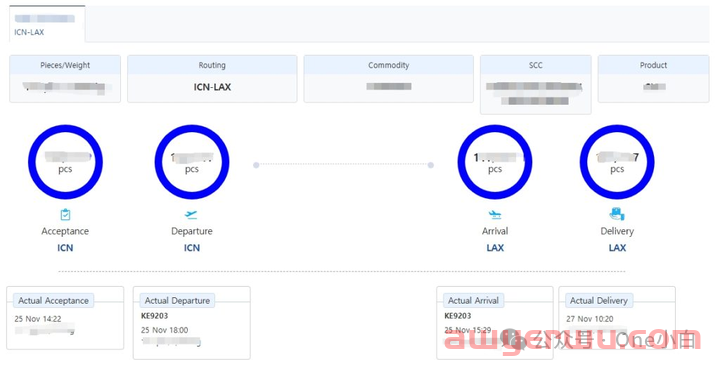Click ICN under Departure
This screenshot has width=720, height=369.
192,248
